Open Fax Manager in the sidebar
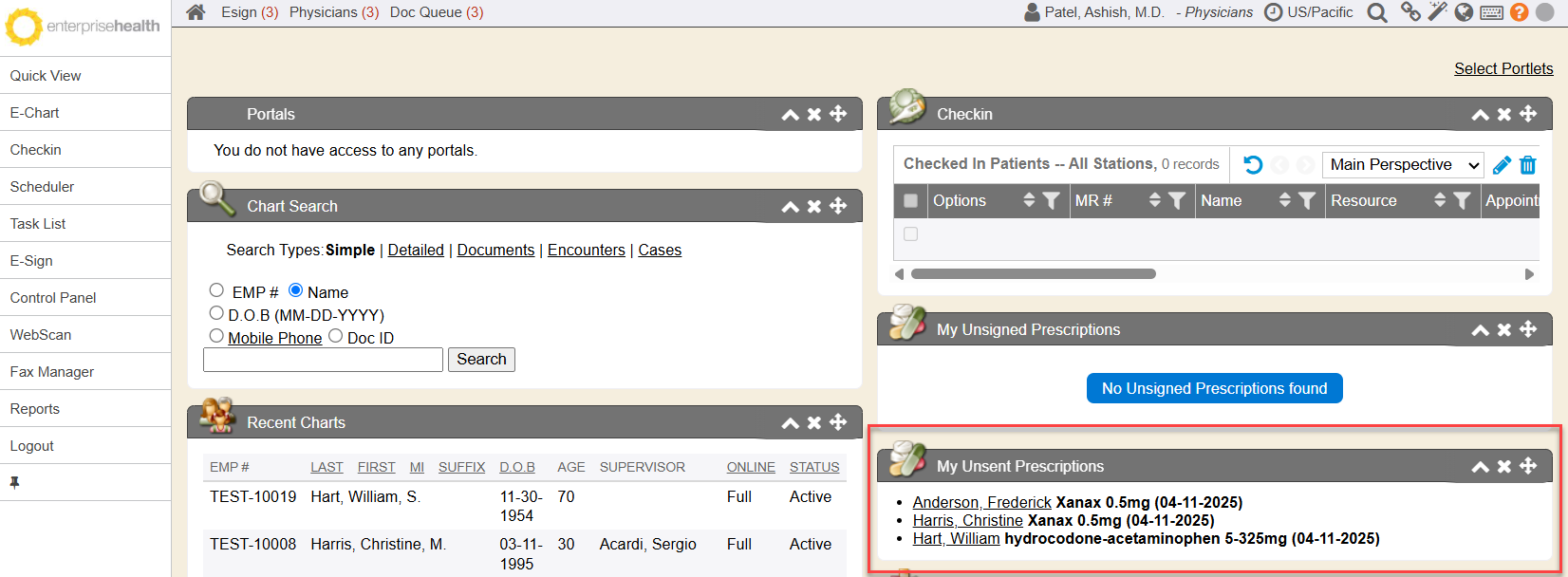 tap(52, 372)
